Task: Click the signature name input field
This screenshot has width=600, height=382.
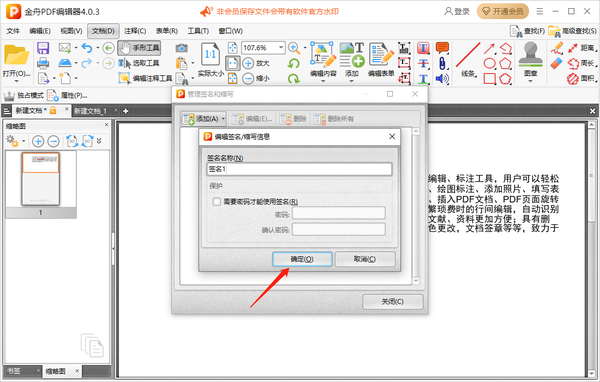Action: coord(299,169)
